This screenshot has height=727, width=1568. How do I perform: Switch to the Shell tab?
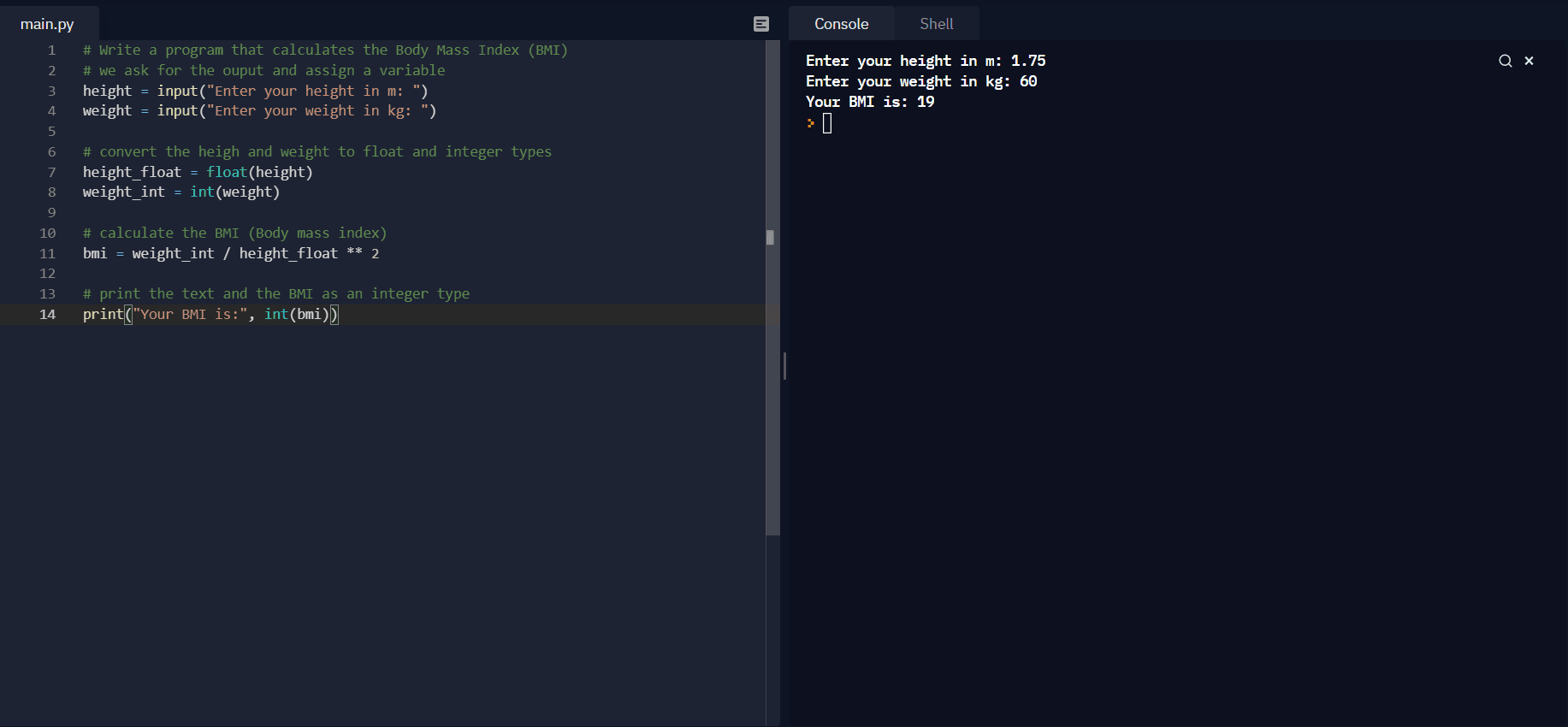(936, 24)
